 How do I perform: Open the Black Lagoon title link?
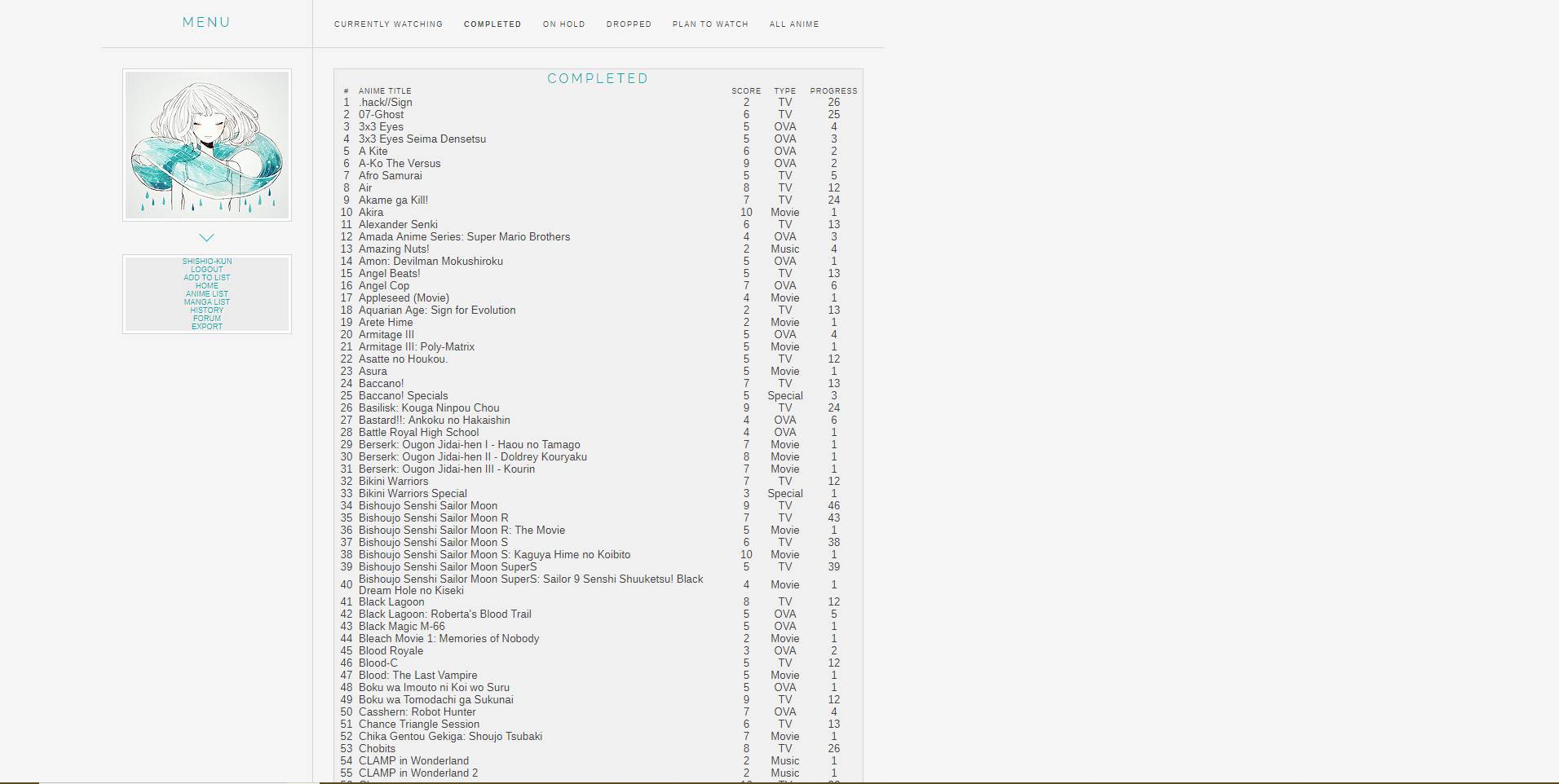(x=391, y=602)
